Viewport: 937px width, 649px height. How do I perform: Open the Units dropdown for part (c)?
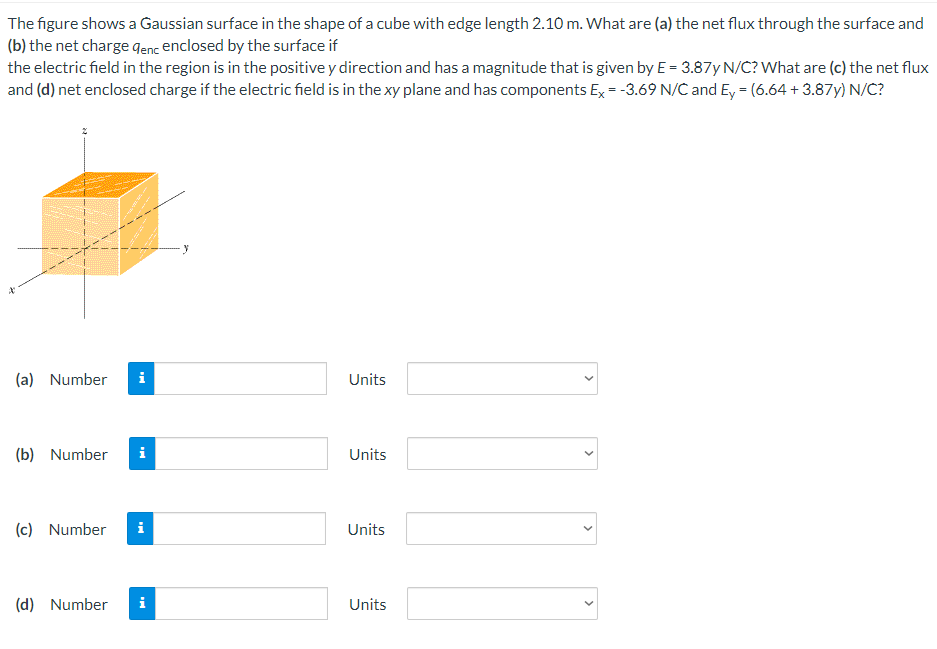(x=501, y=528)
